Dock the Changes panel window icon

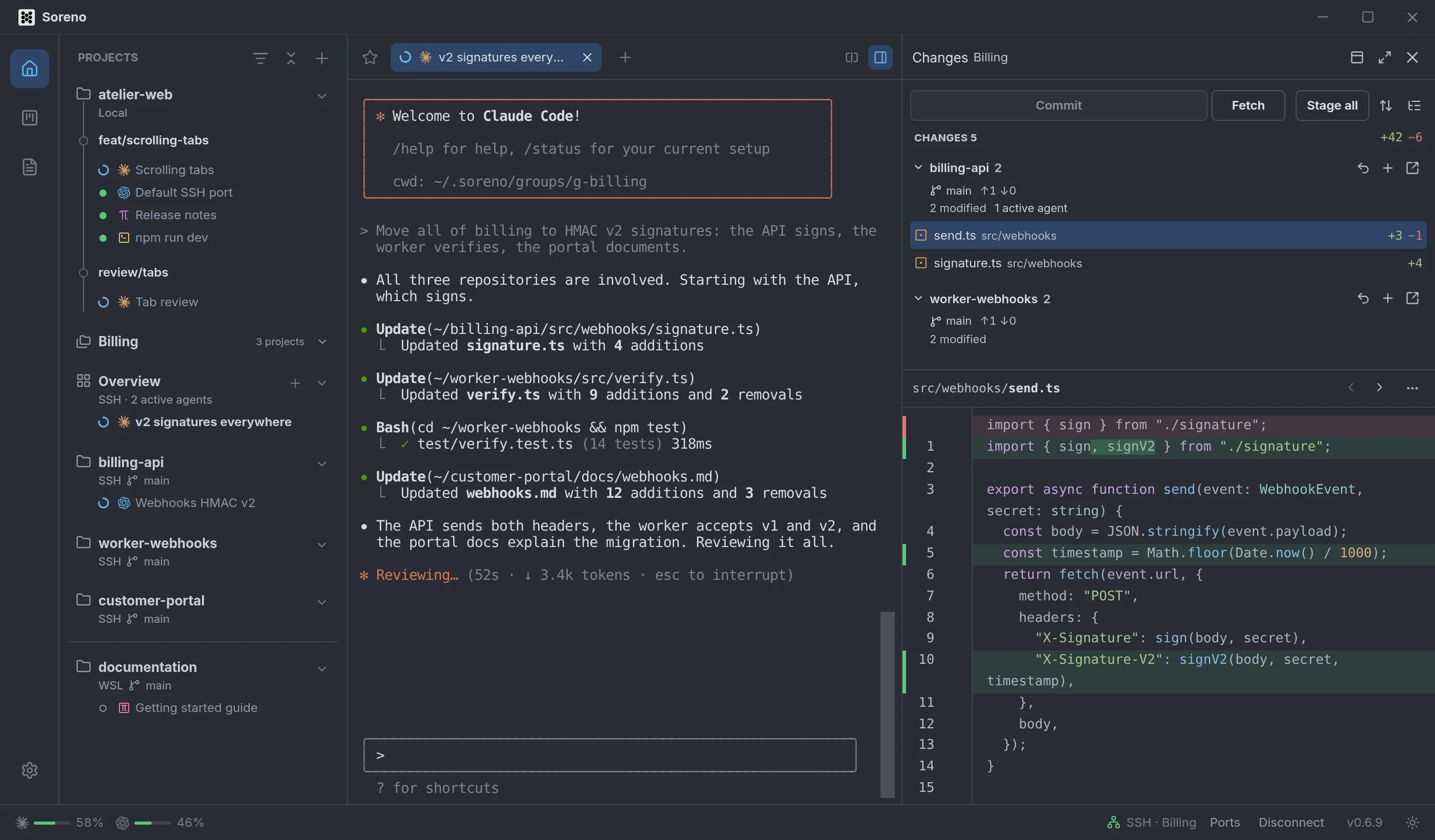[x=1357, y=57]
